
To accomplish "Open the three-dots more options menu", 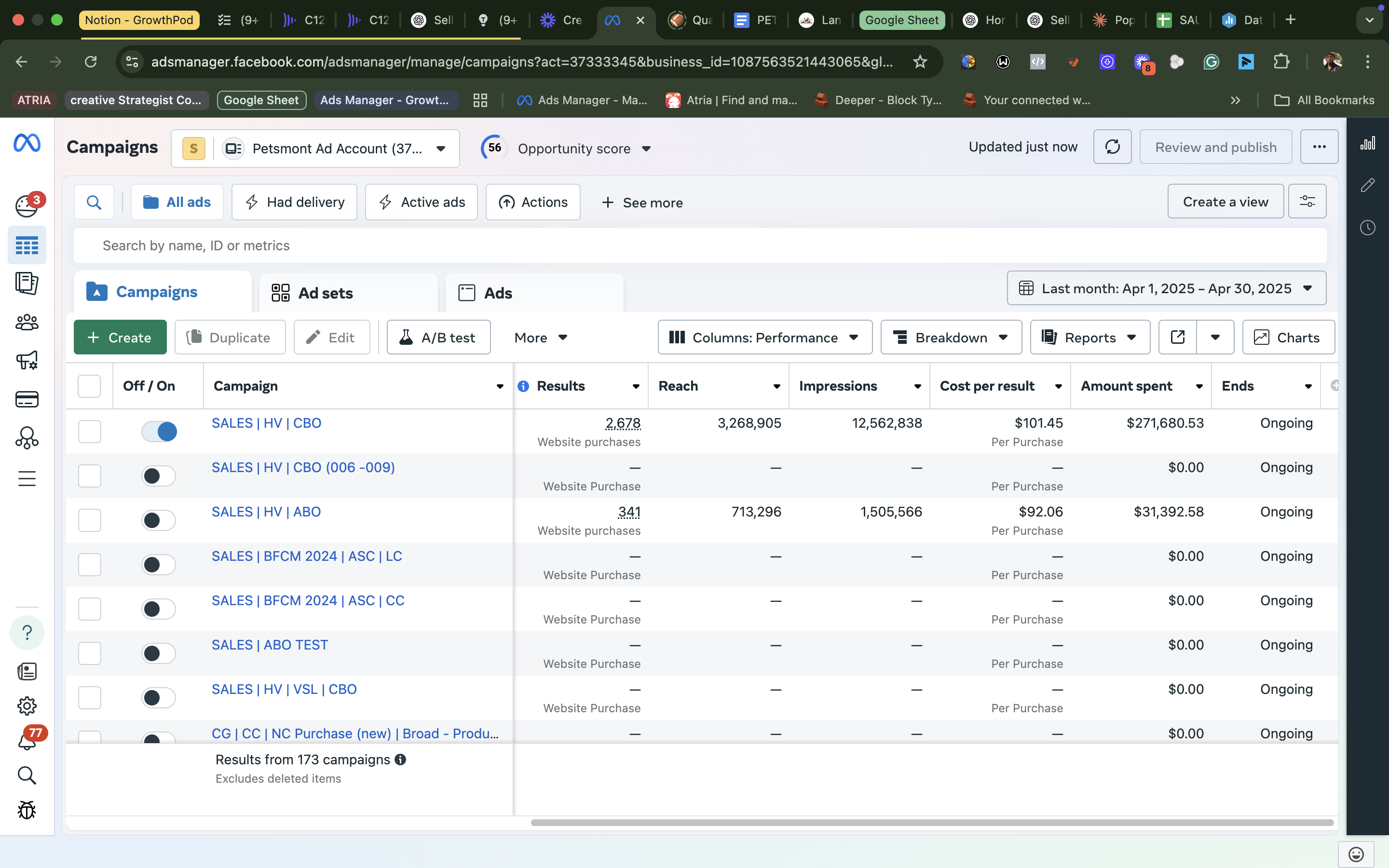I will [x=1319, y=147].
